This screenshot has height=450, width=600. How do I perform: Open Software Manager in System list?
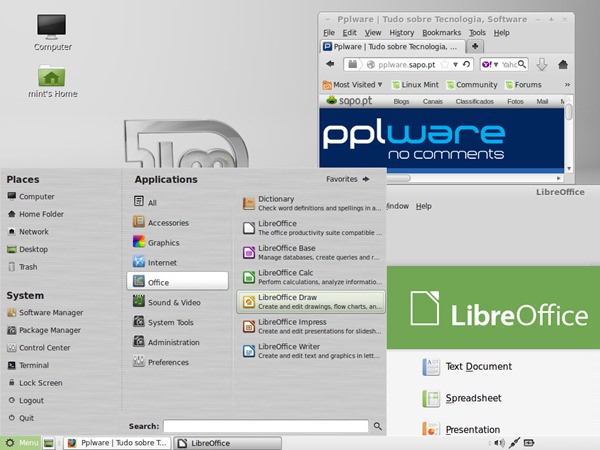click(x=45, y=313)
